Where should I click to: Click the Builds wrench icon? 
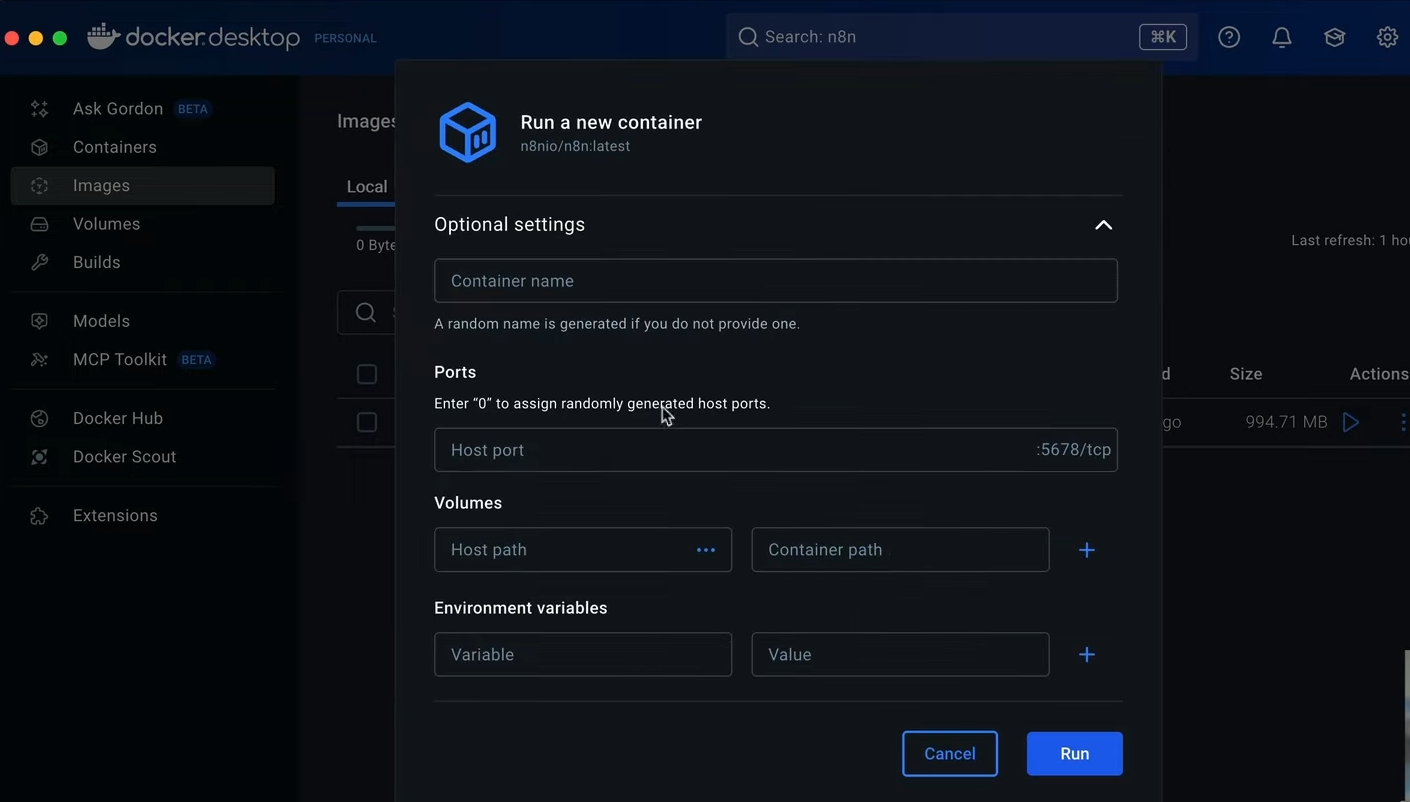click(x=39, y=262)
